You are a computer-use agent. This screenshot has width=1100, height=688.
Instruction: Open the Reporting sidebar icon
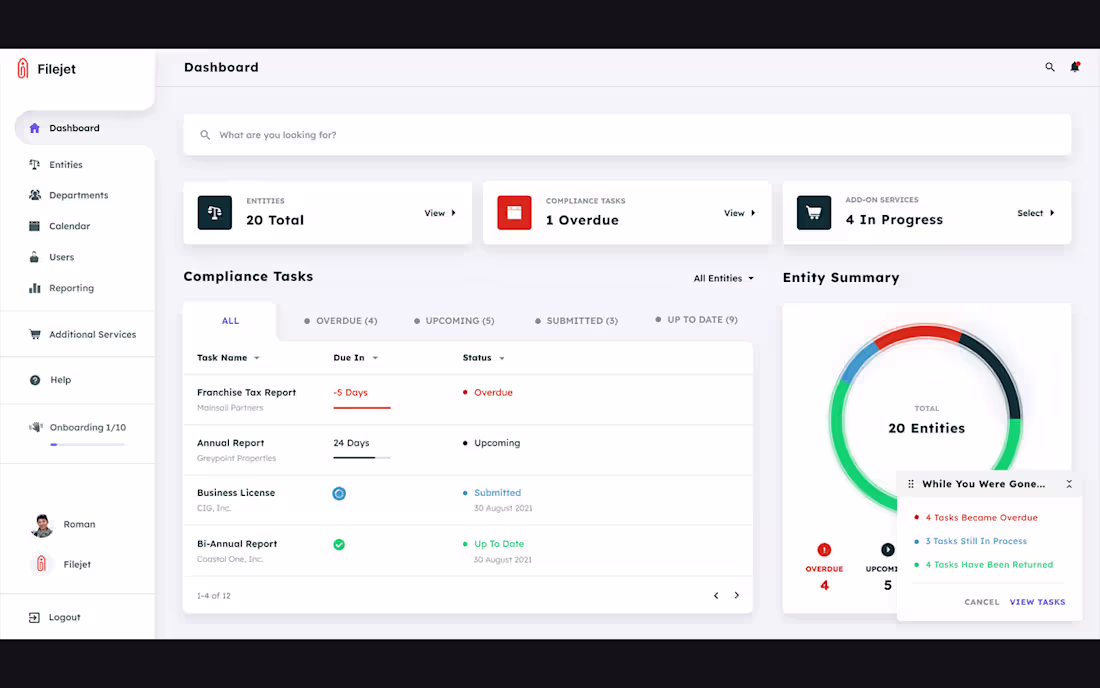[34, 288]
